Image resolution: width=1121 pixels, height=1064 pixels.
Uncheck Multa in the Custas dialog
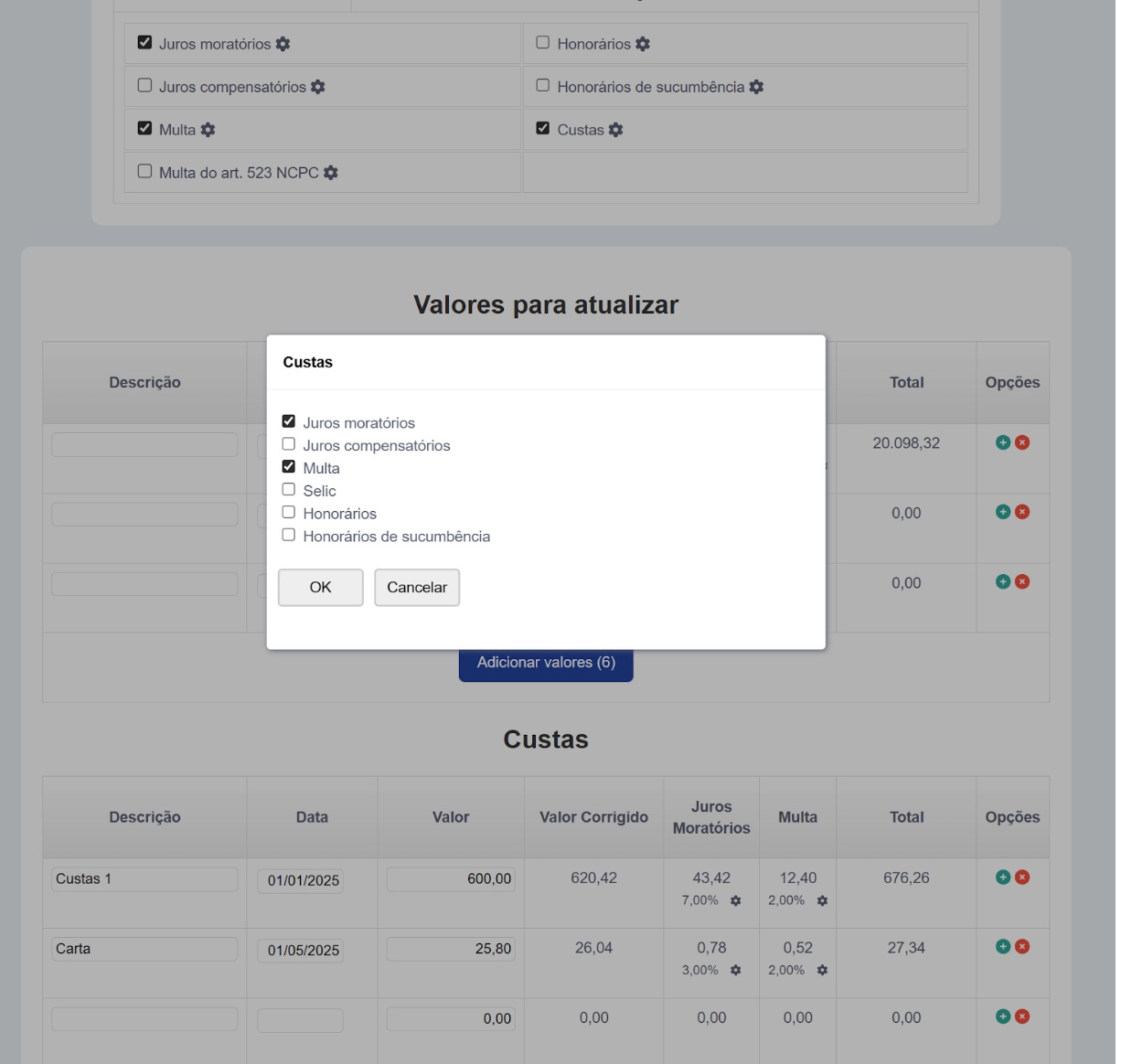click(289, 467)
